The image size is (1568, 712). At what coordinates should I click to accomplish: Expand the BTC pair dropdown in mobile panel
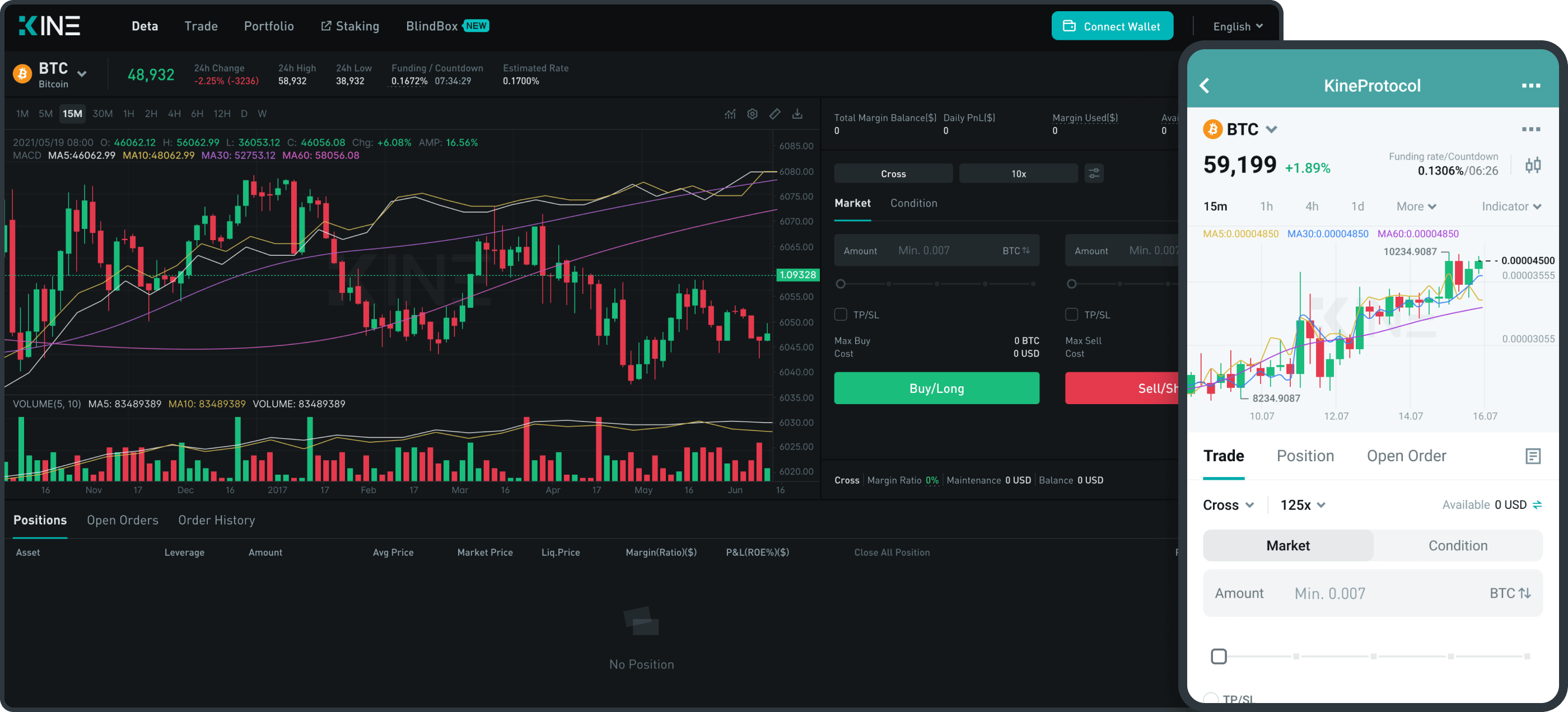pyautogui.click(x=1271, y=129)
